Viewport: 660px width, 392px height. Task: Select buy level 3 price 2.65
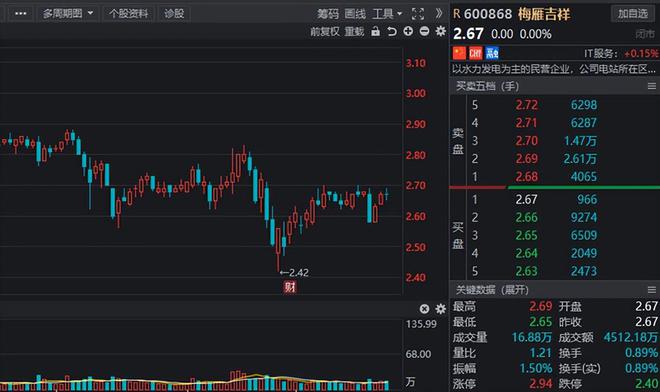(x=527, y=235)
